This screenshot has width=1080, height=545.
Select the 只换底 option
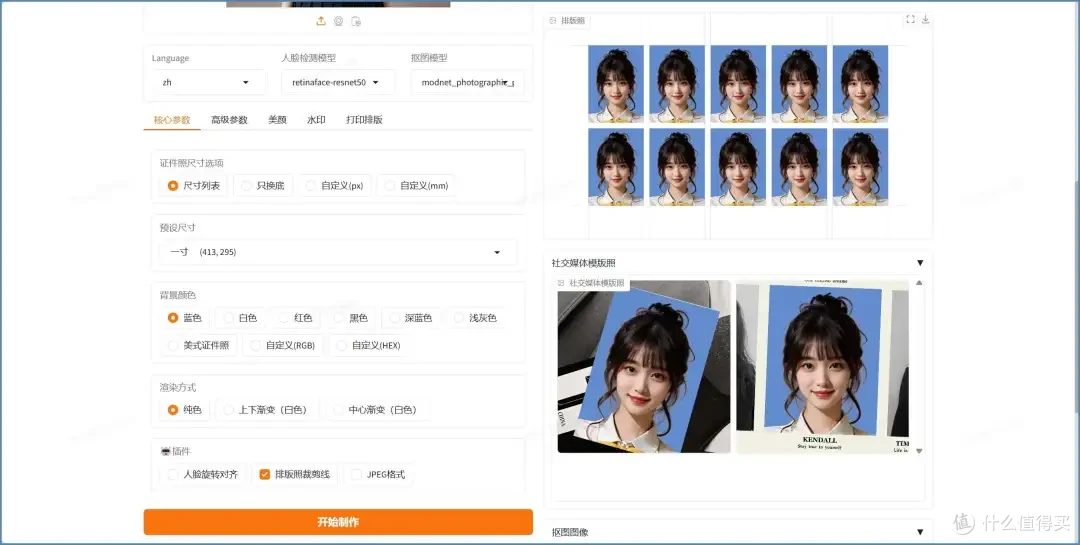(x=262, y=185)
